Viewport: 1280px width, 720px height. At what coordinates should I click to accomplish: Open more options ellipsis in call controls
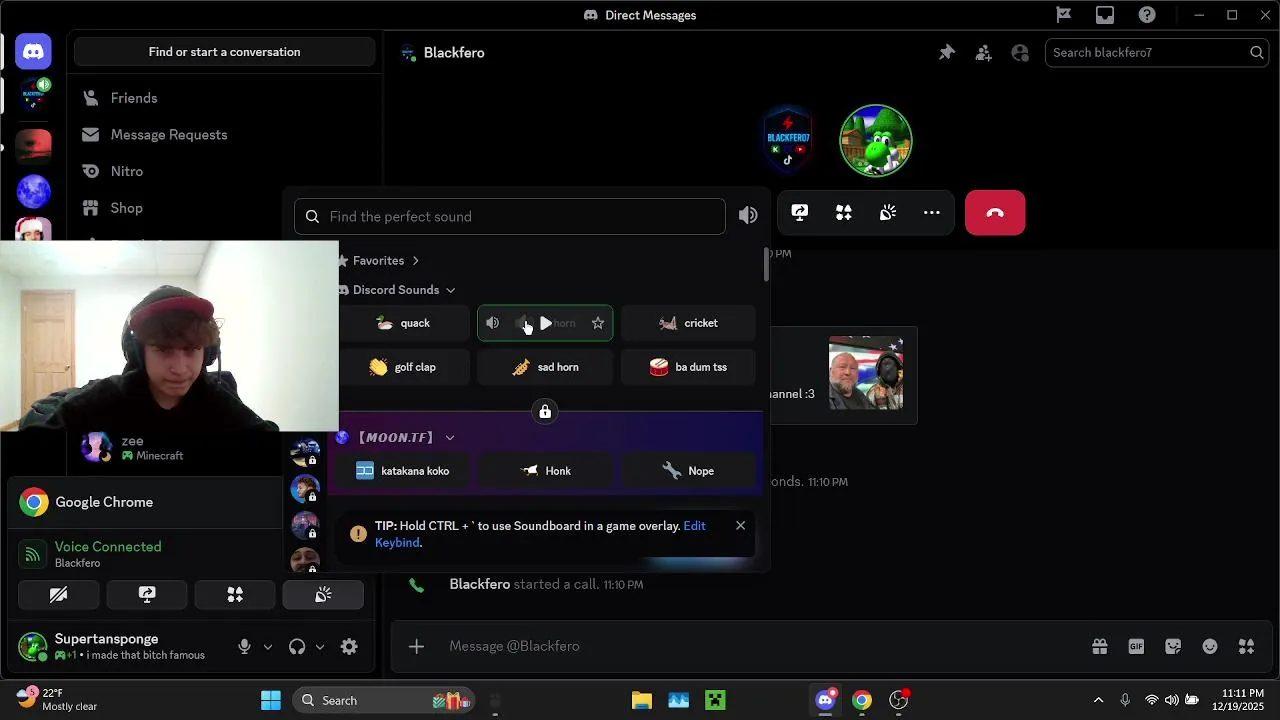(x=932, y=212)
